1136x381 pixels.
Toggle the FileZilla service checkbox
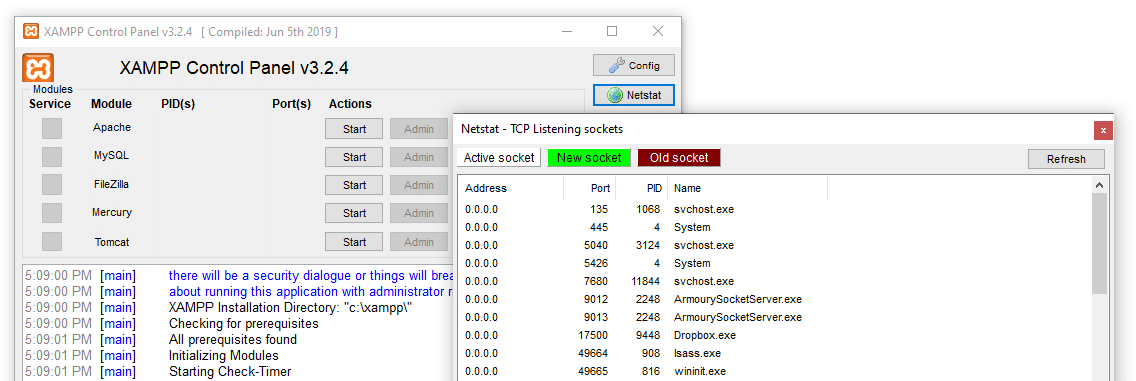coord(52,185)
